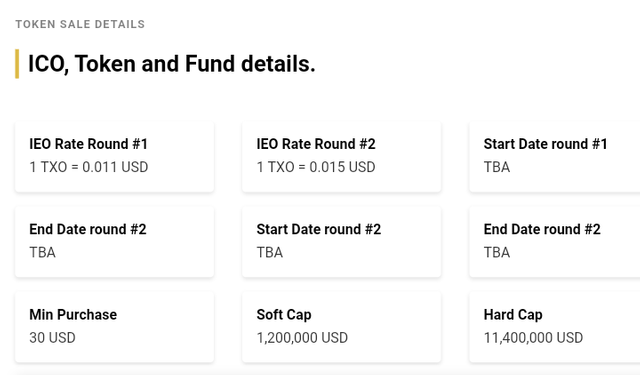Click the ICO, Token and Fund details heading
The height and width of the screenshot is (375, 640).
tap(171, 64)
